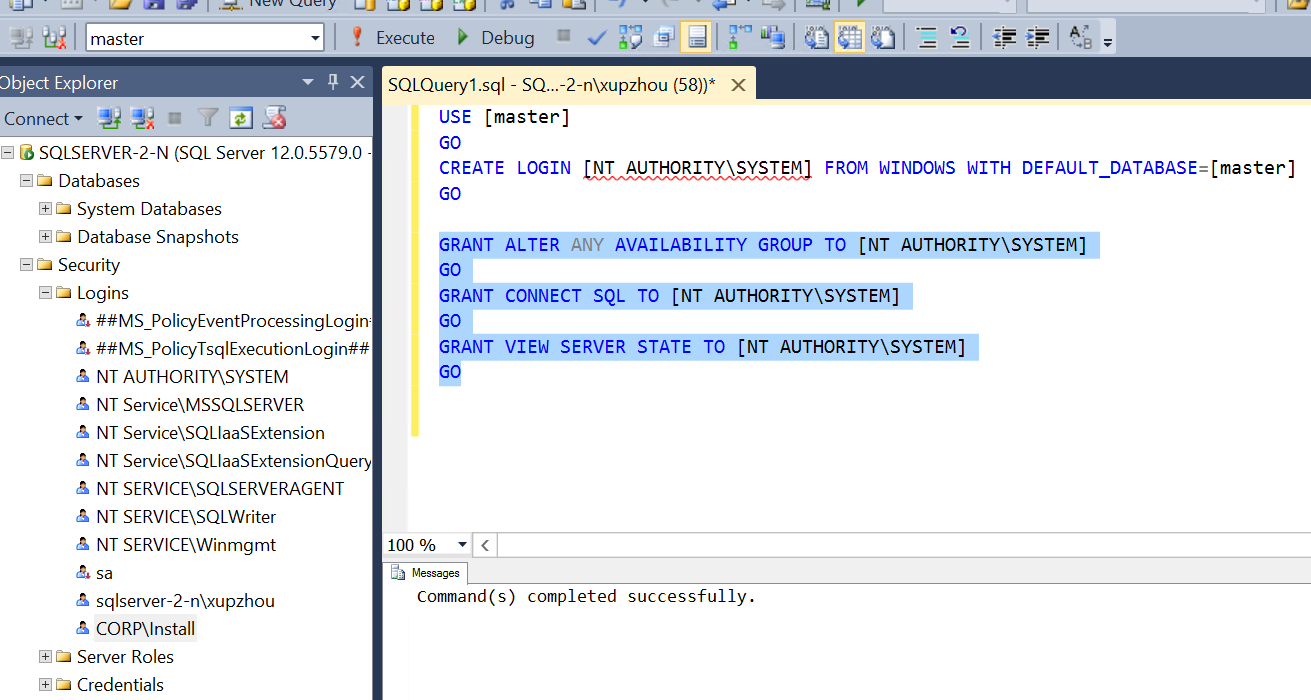Toggle Results to Text mode

coord(817,38)
